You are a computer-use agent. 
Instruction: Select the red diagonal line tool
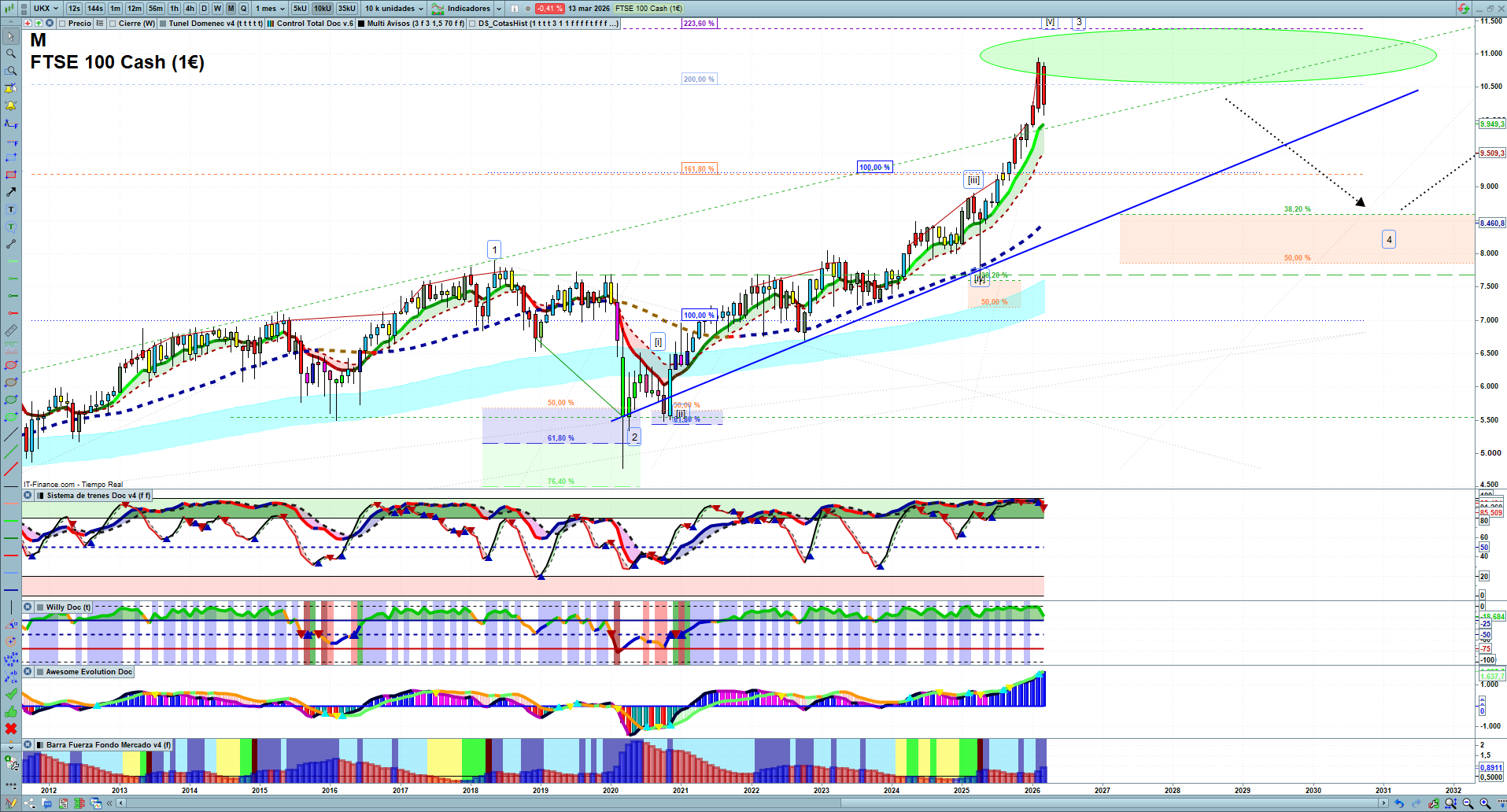tap(11, 469)
